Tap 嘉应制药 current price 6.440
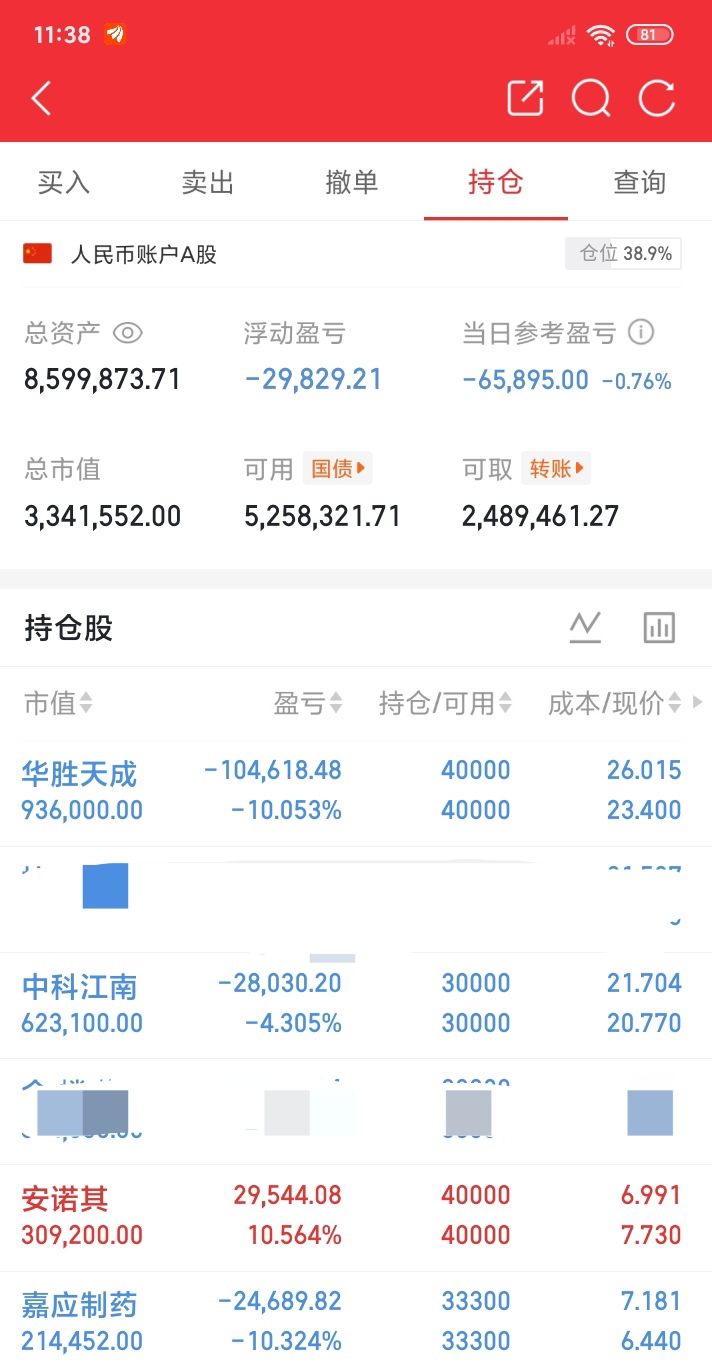 651,1341
